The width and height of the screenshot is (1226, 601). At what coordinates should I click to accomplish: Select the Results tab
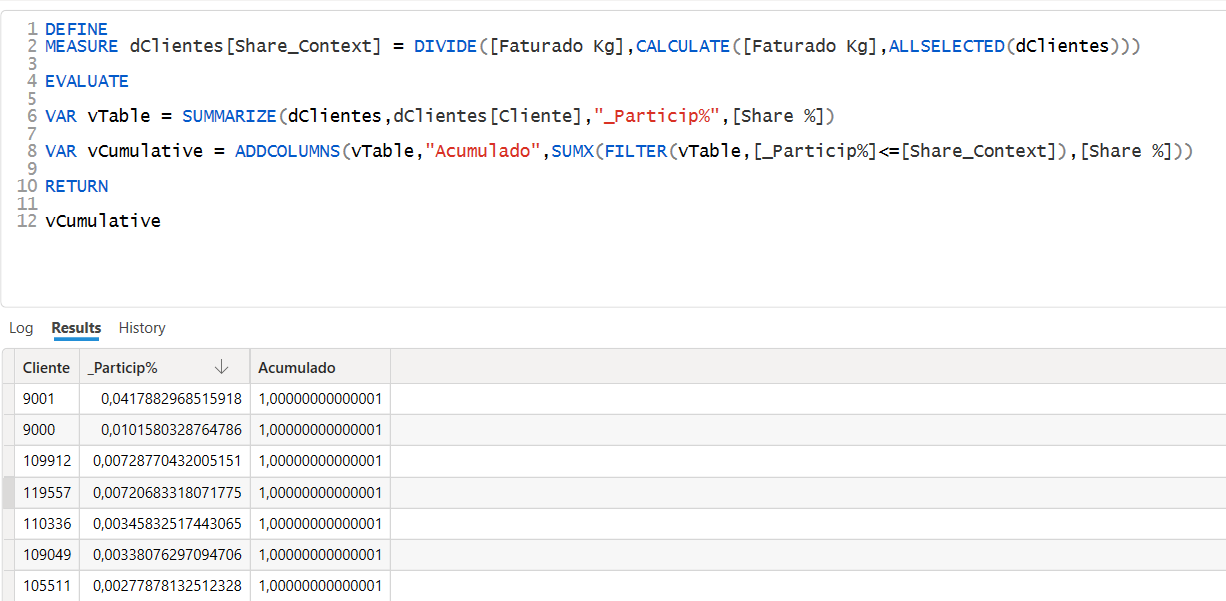75,327
